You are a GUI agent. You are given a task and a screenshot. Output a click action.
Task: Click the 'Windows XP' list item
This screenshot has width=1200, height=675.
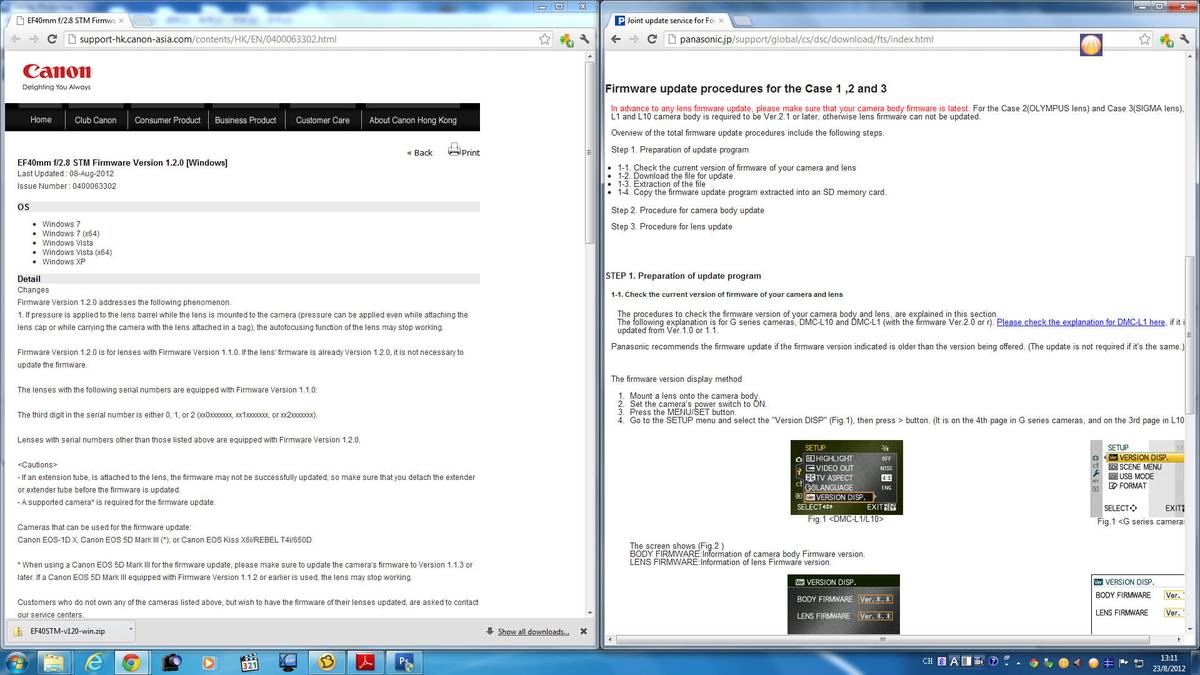[64, 262]
